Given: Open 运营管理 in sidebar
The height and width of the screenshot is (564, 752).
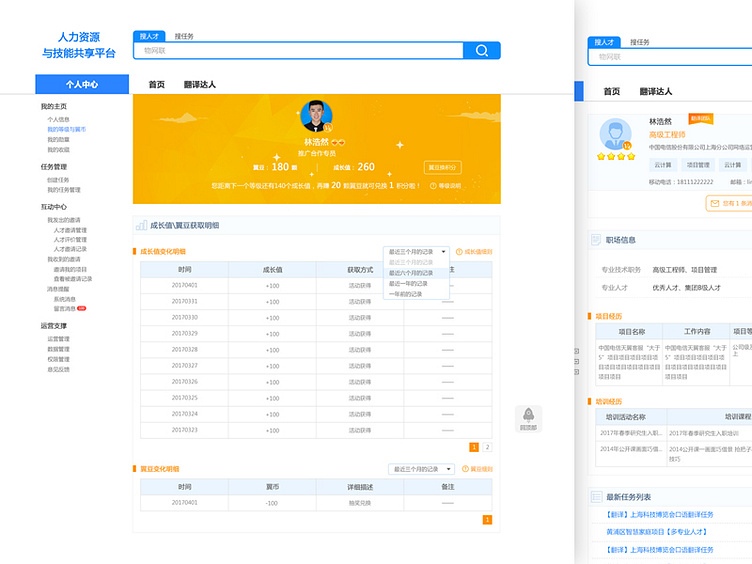Looking at the screenshot, I should [x=58, y=339].
